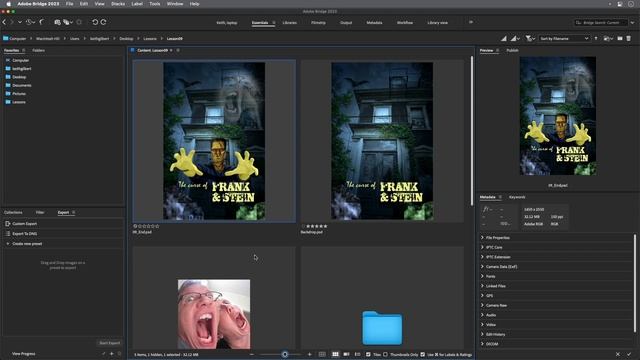640x360 pixels.
Task: Open Desktop in Favorites
Action: [x=19, y=77]
